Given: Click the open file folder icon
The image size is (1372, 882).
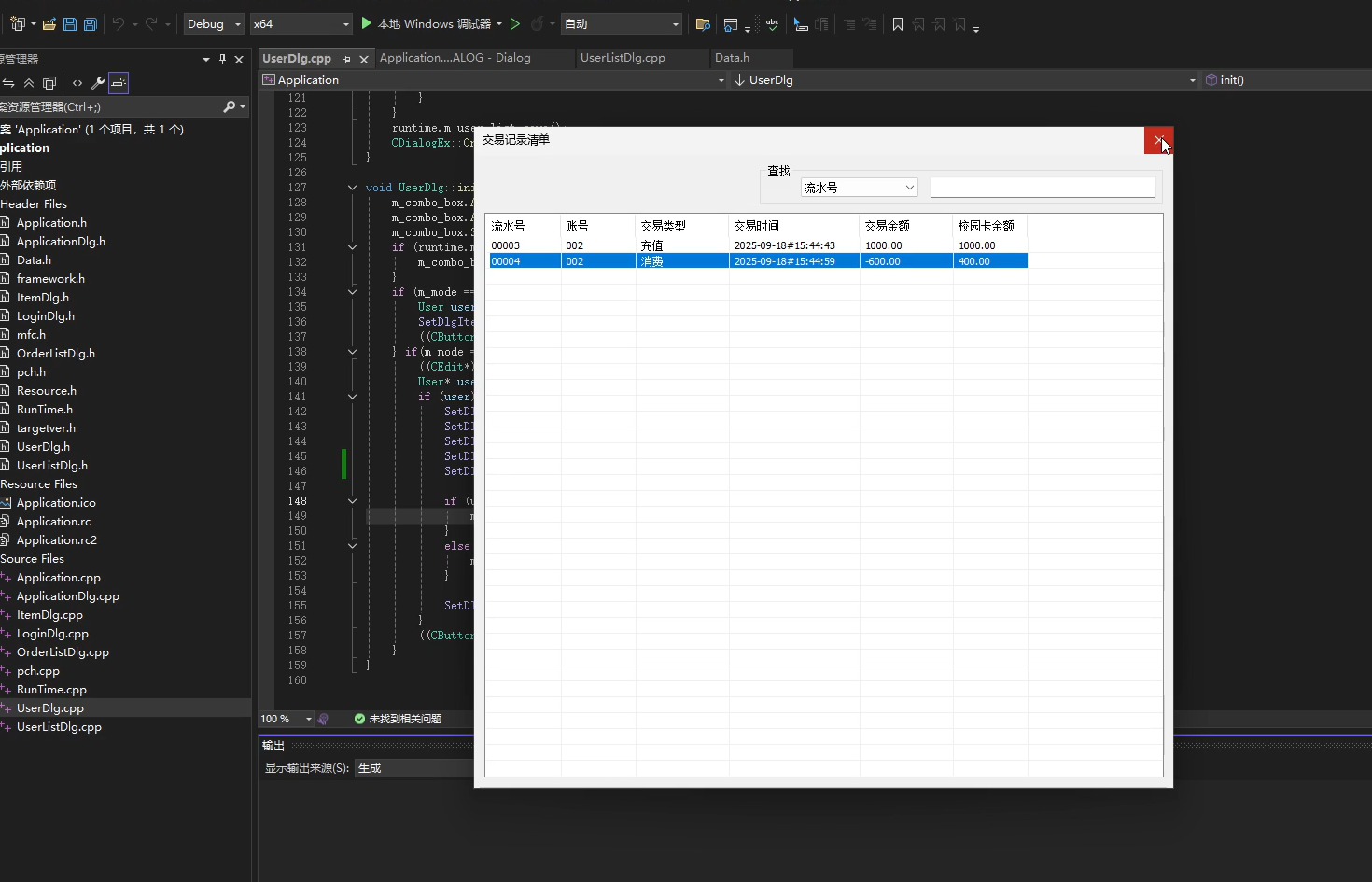Looking at the screenshot, I should point(49,24).
